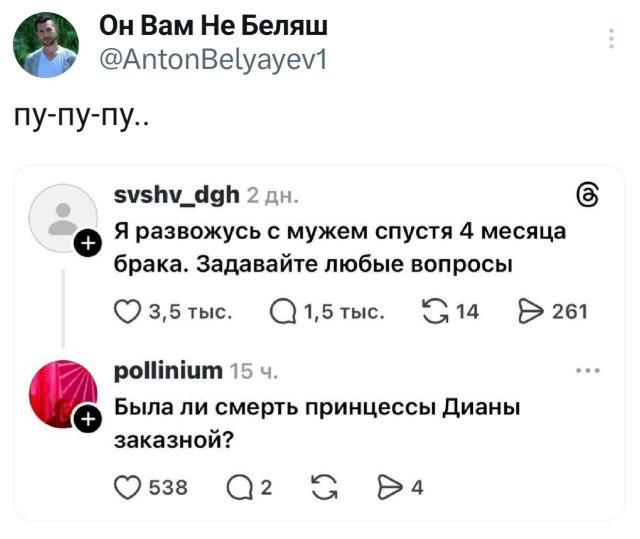
Task: Open pollinium reply more options menu
Action: pyautogui.click(x=589, y=372)
